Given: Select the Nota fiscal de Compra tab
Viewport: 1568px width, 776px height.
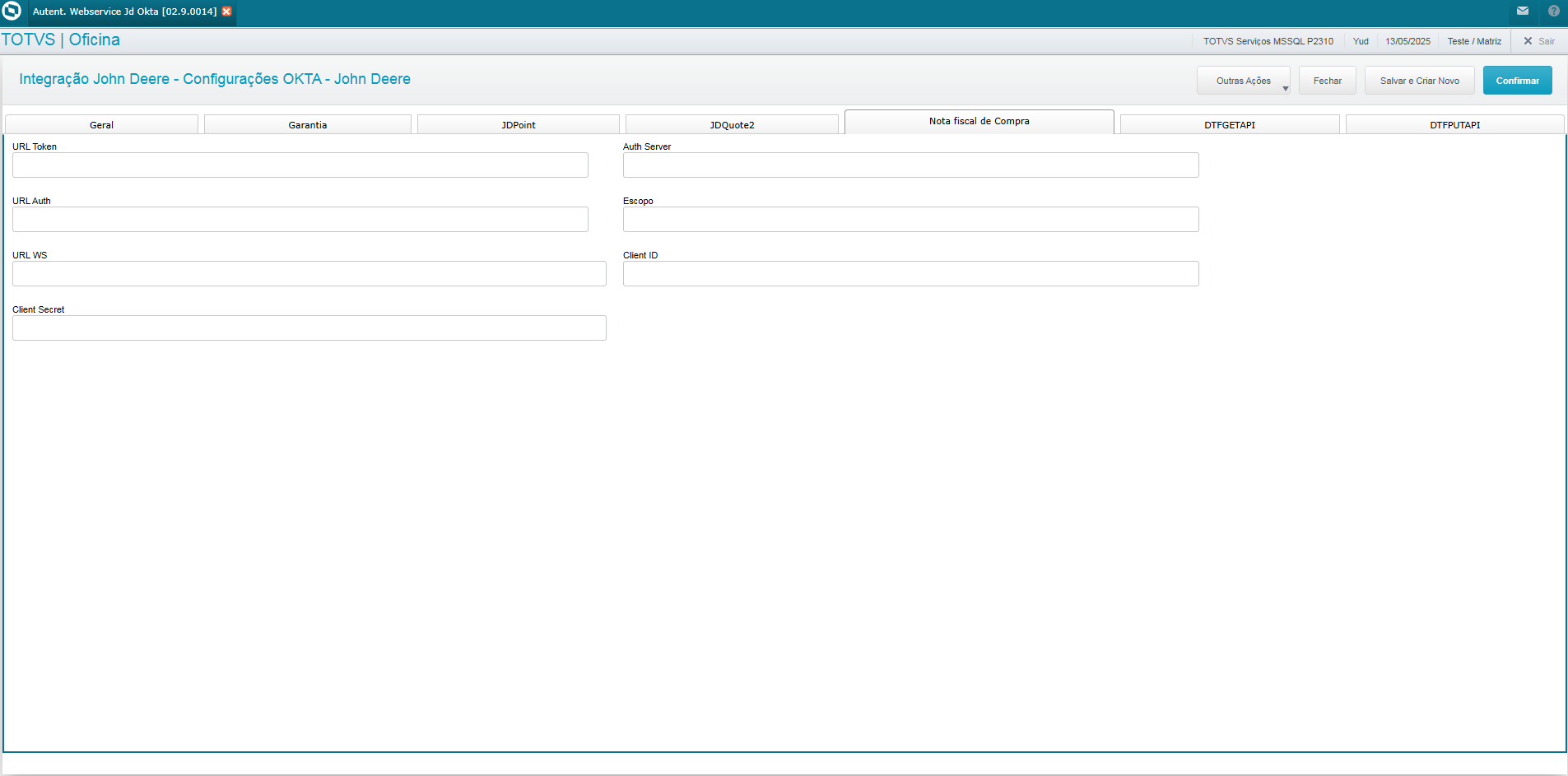Looking at the screenshot, I should [979, 122].
